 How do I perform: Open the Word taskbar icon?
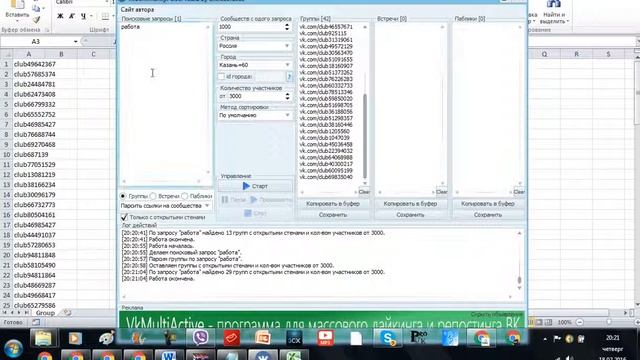point(168,355)
